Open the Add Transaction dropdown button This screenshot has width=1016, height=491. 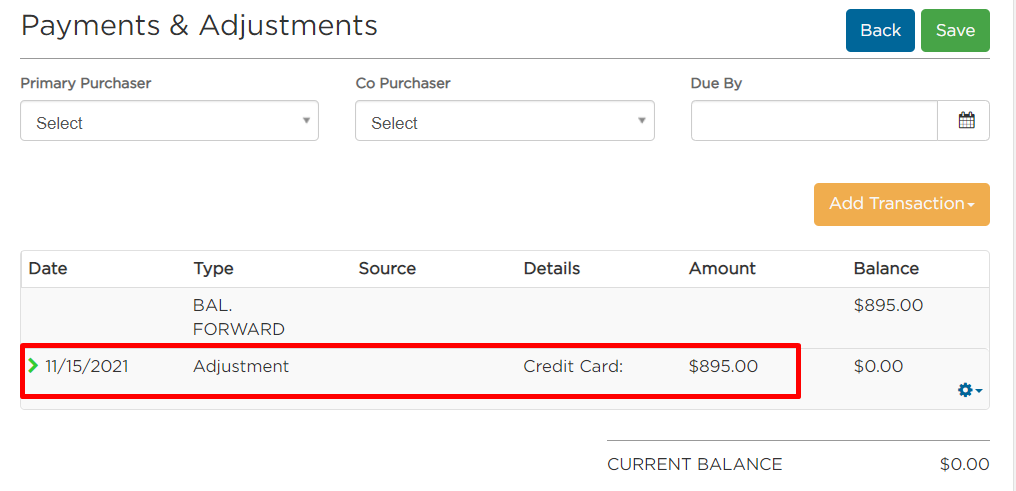(x=901, y=204)
